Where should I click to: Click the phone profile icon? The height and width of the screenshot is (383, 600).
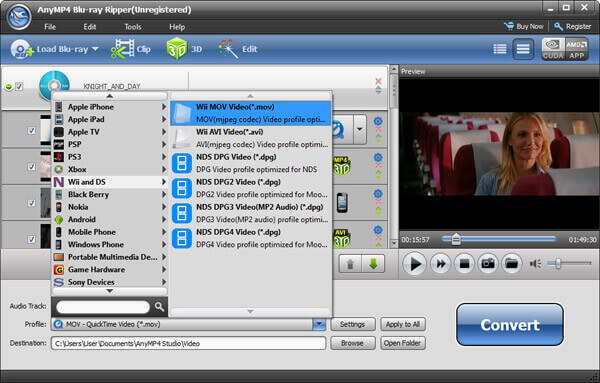[342, 203]
